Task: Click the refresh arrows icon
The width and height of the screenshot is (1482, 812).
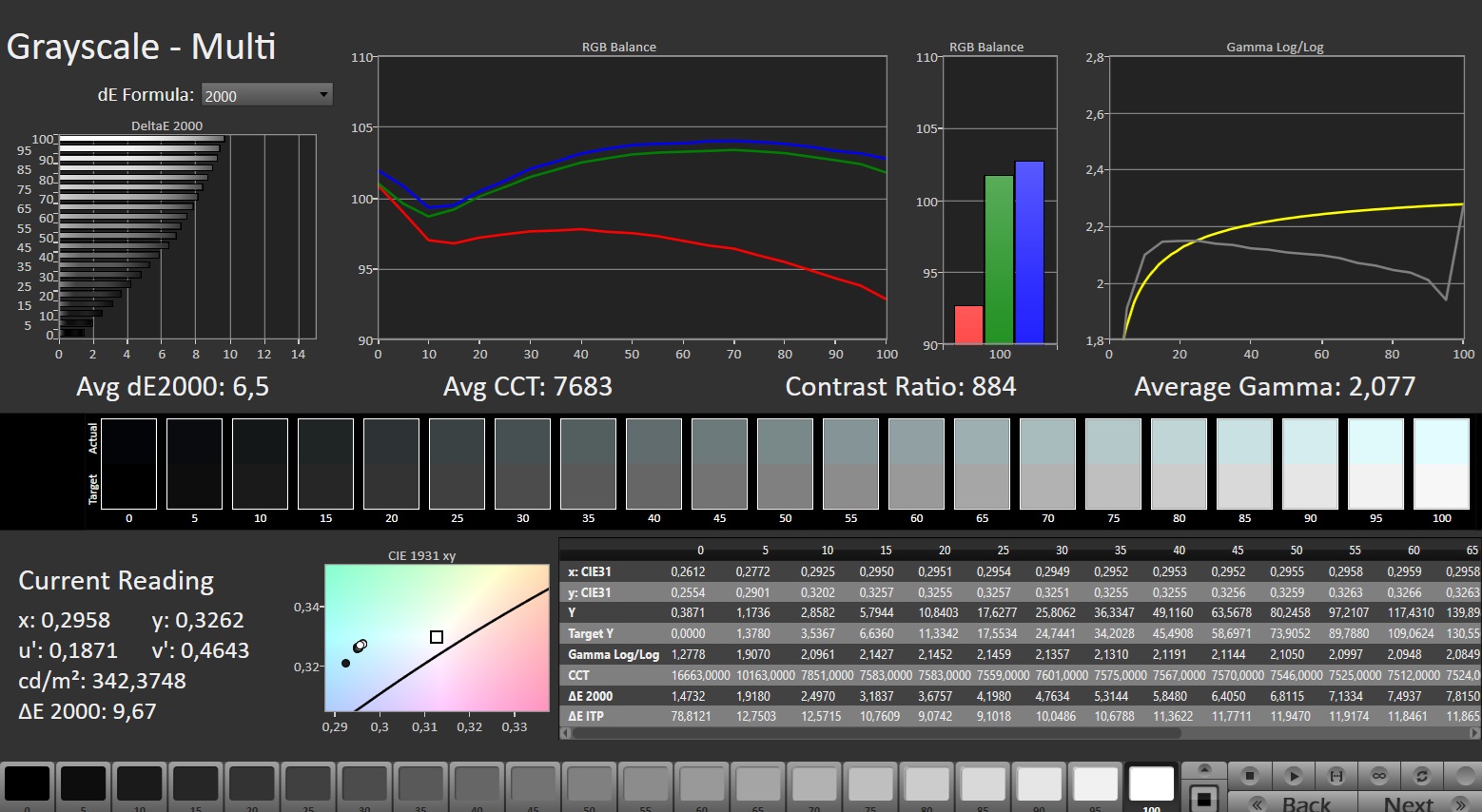Action: click(1422, 776)
